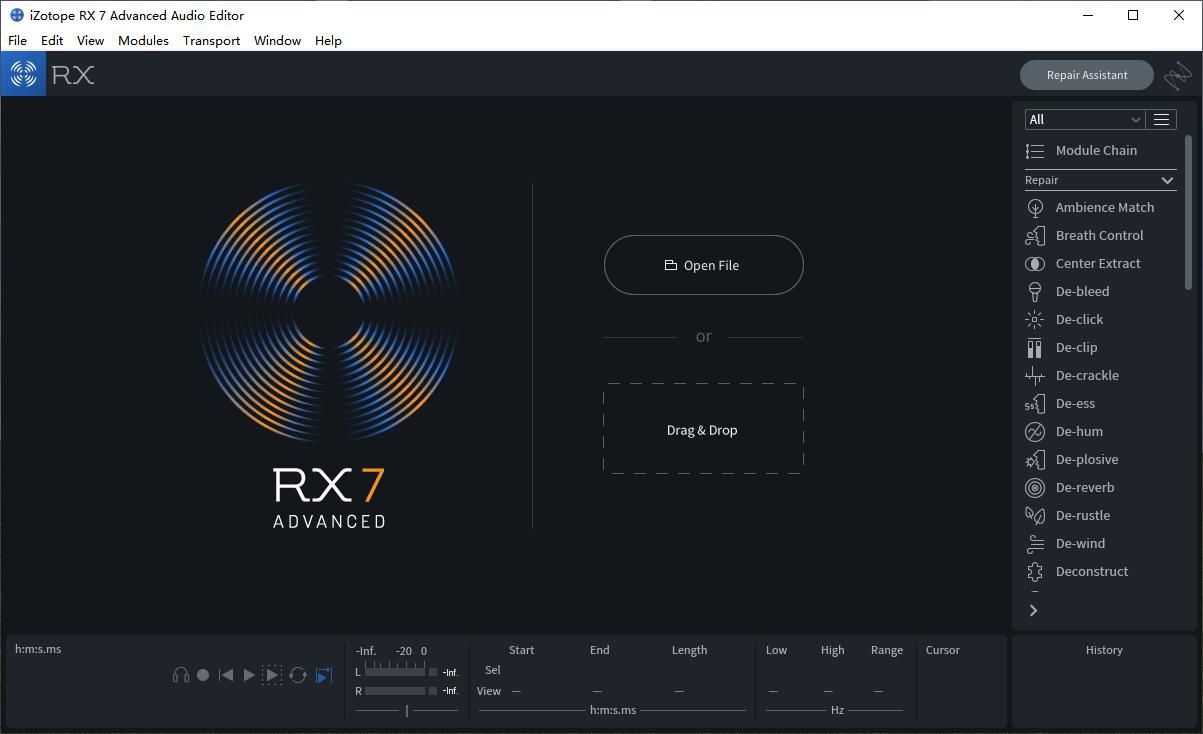Click the Ambience Match module icon
The width and height of the screenshot is (1203, 734).
click(x=1035, y=207)
